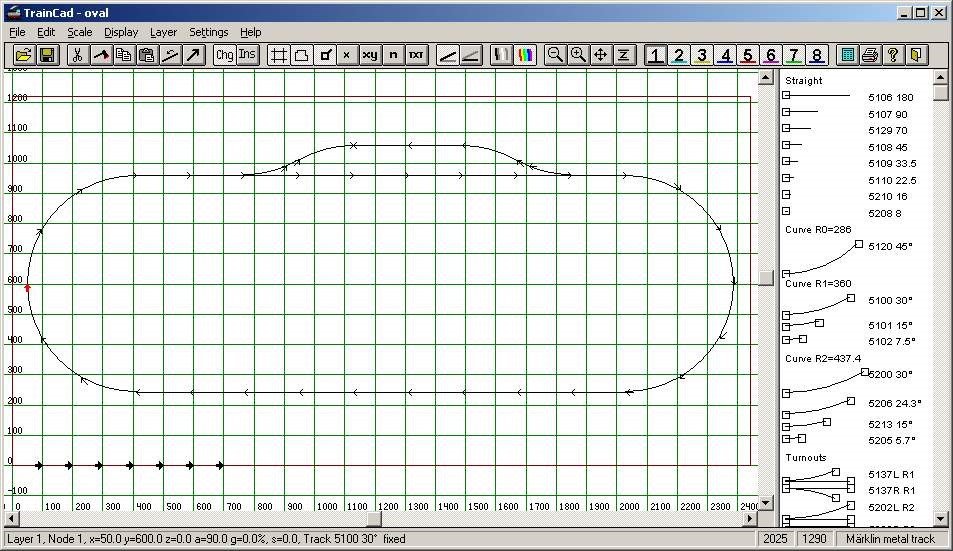The width and height of the screenshot is (953, 551).
Task: Open the Settings menu
Action: click(208, 32)
